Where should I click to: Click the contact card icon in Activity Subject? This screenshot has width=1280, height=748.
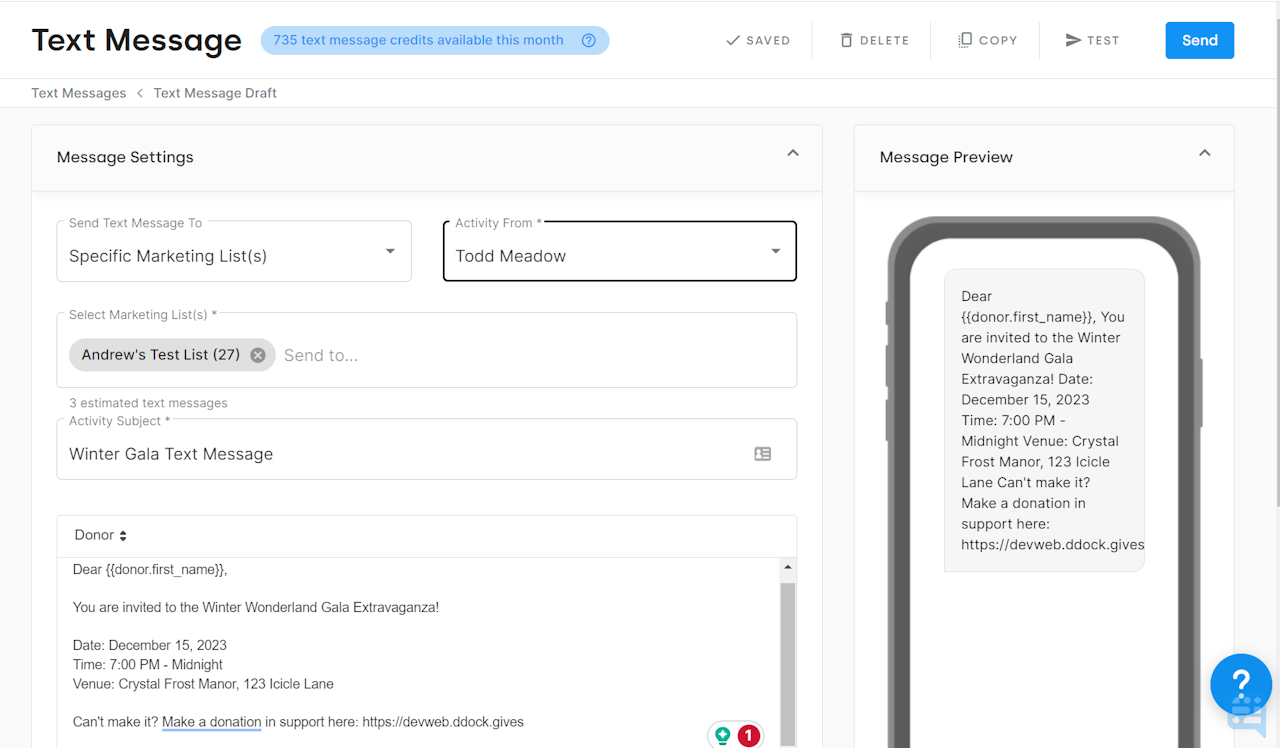(763, 454)
